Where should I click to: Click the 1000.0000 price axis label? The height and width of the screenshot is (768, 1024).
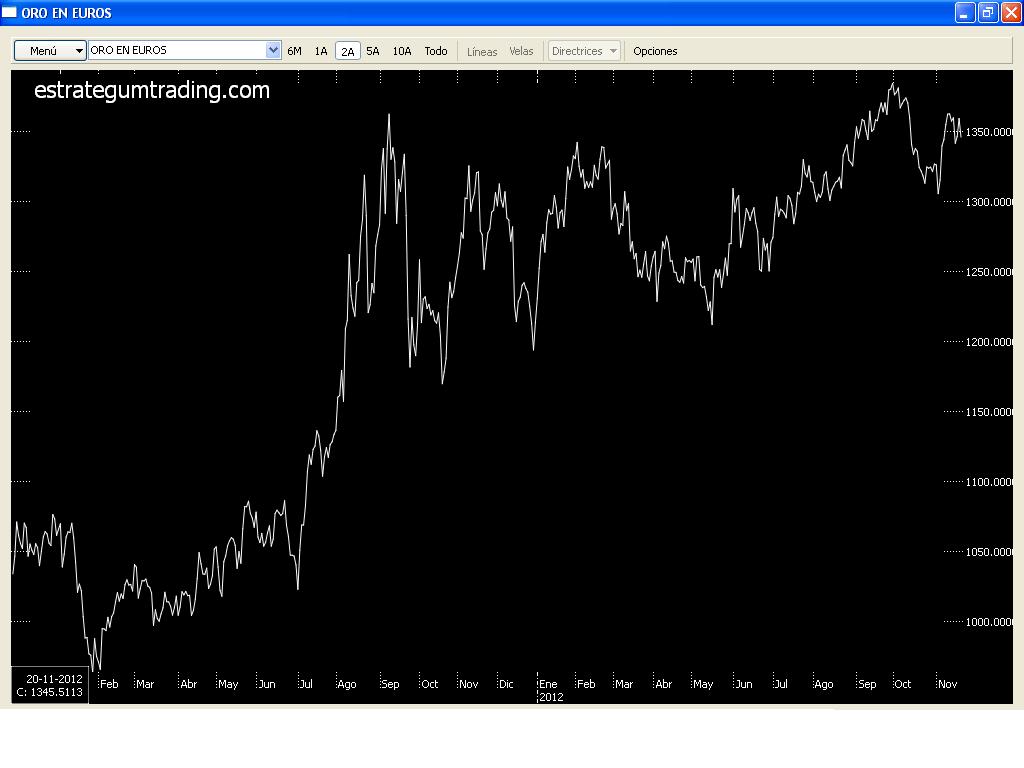[x=989, y=622]
